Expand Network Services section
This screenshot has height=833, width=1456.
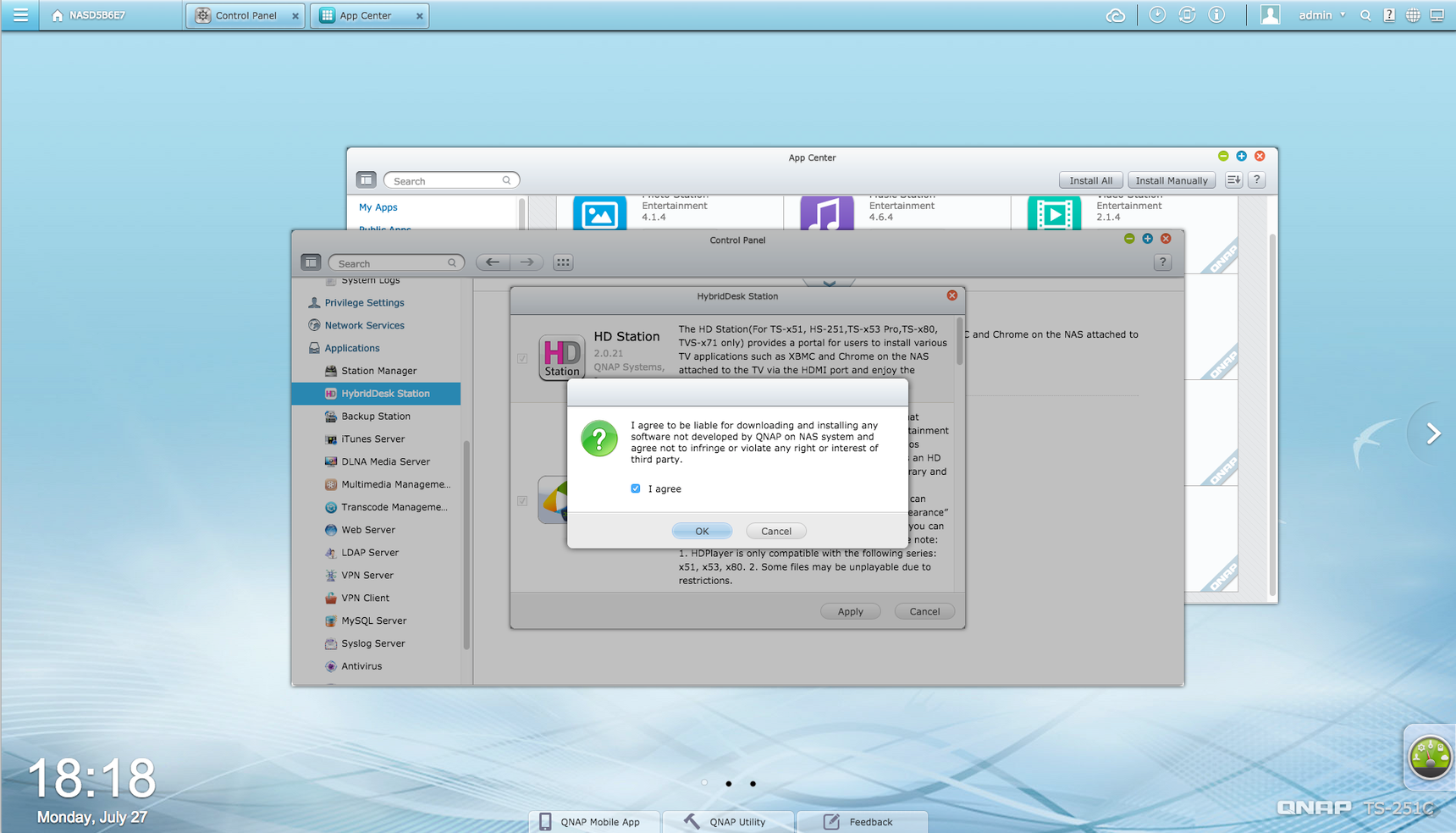[364, 325]
